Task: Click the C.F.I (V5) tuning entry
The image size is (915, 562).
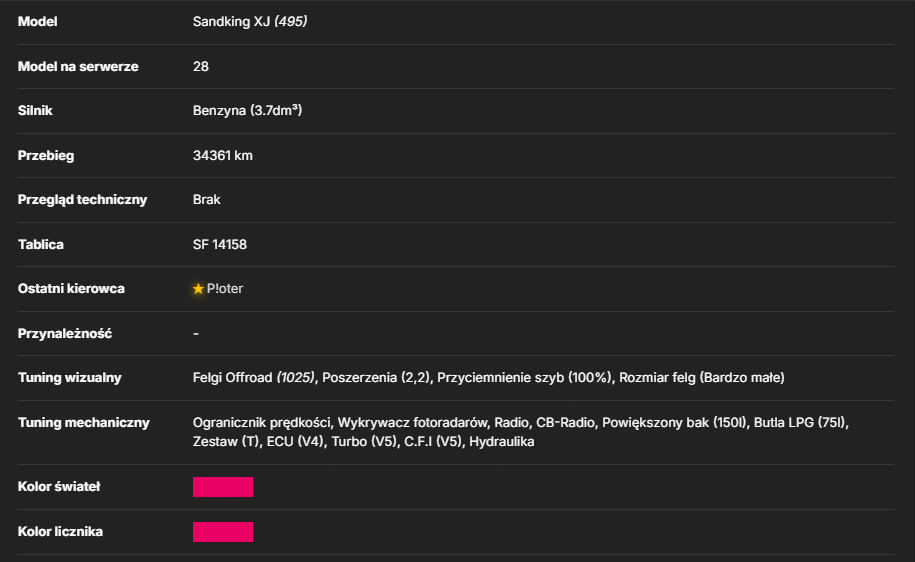Action: 433,441
